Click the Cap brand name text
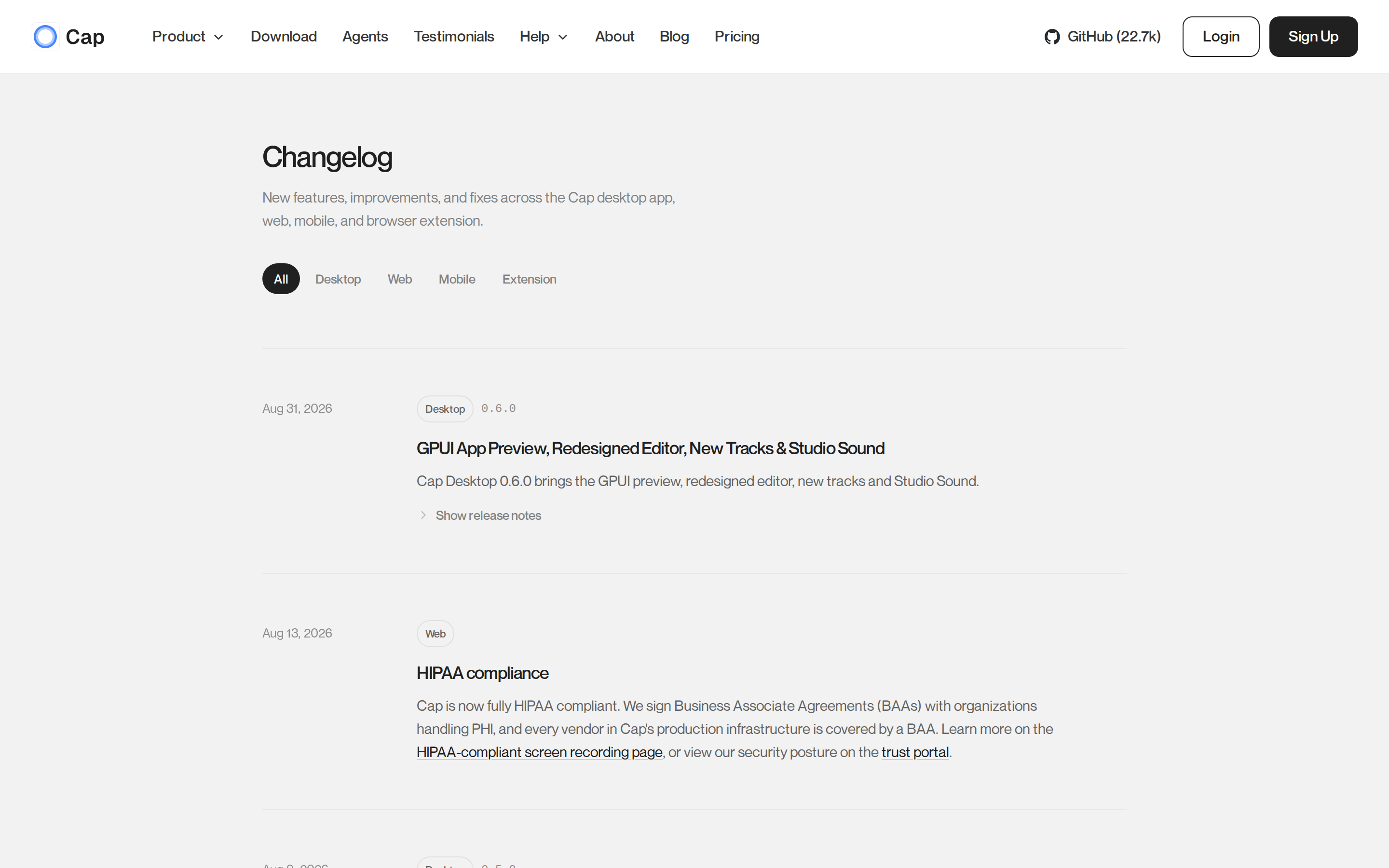Screen dimensions: 1389x868 point(85,37)
